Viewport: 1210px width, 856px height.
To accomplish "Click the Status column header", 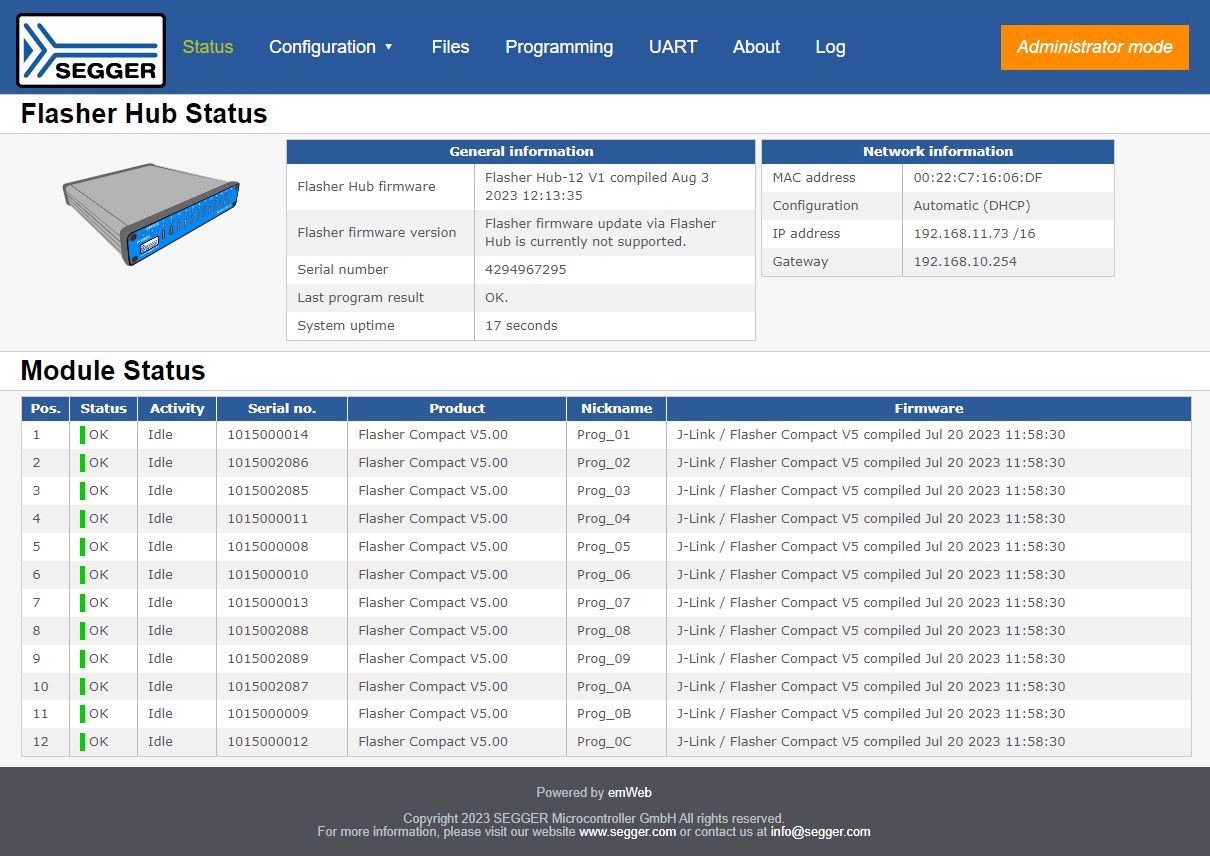I will 104,408.
